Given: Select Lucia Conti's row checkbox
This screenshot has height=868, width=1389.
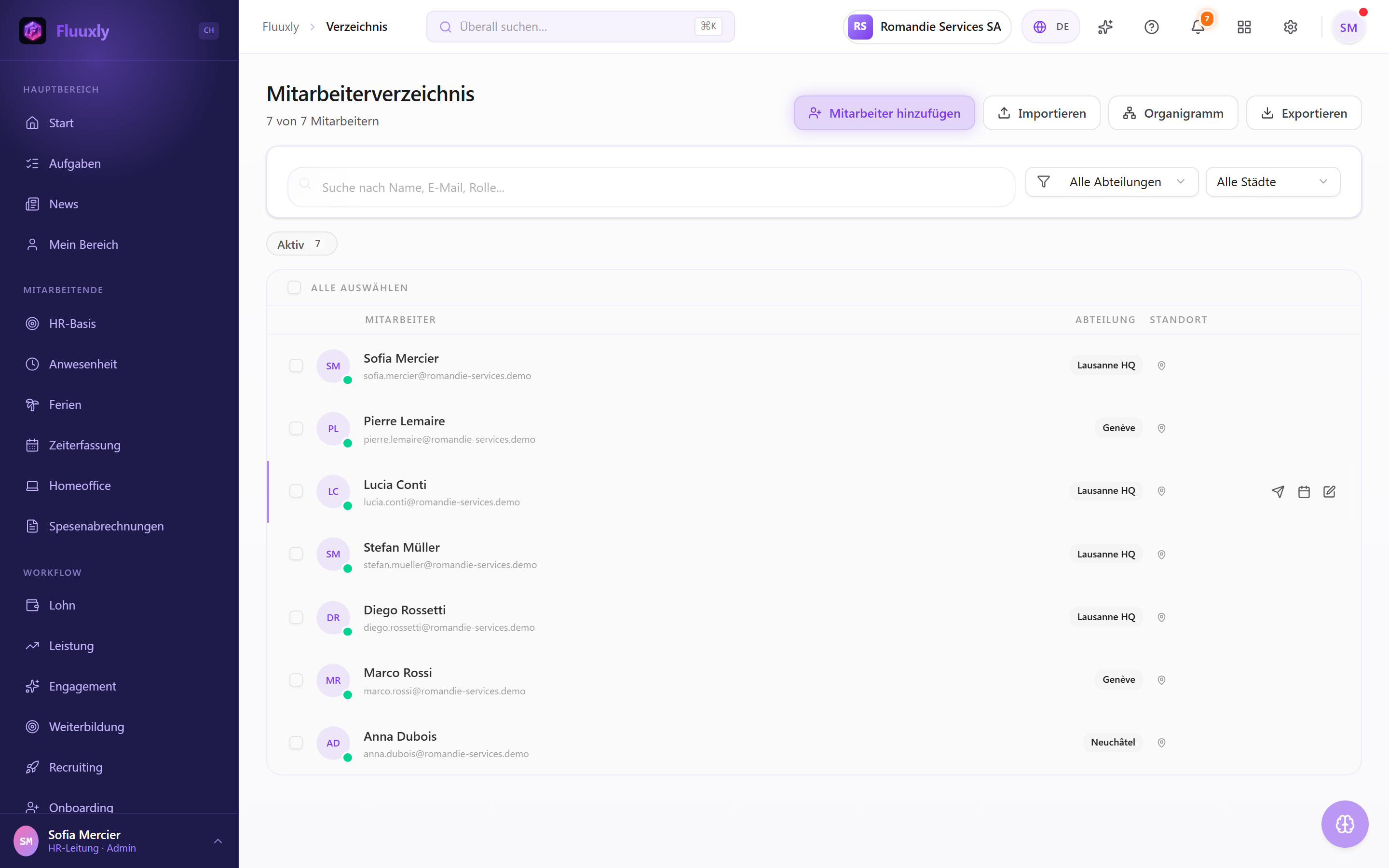Looking at the screenshot, I should (x=296, y=491).
